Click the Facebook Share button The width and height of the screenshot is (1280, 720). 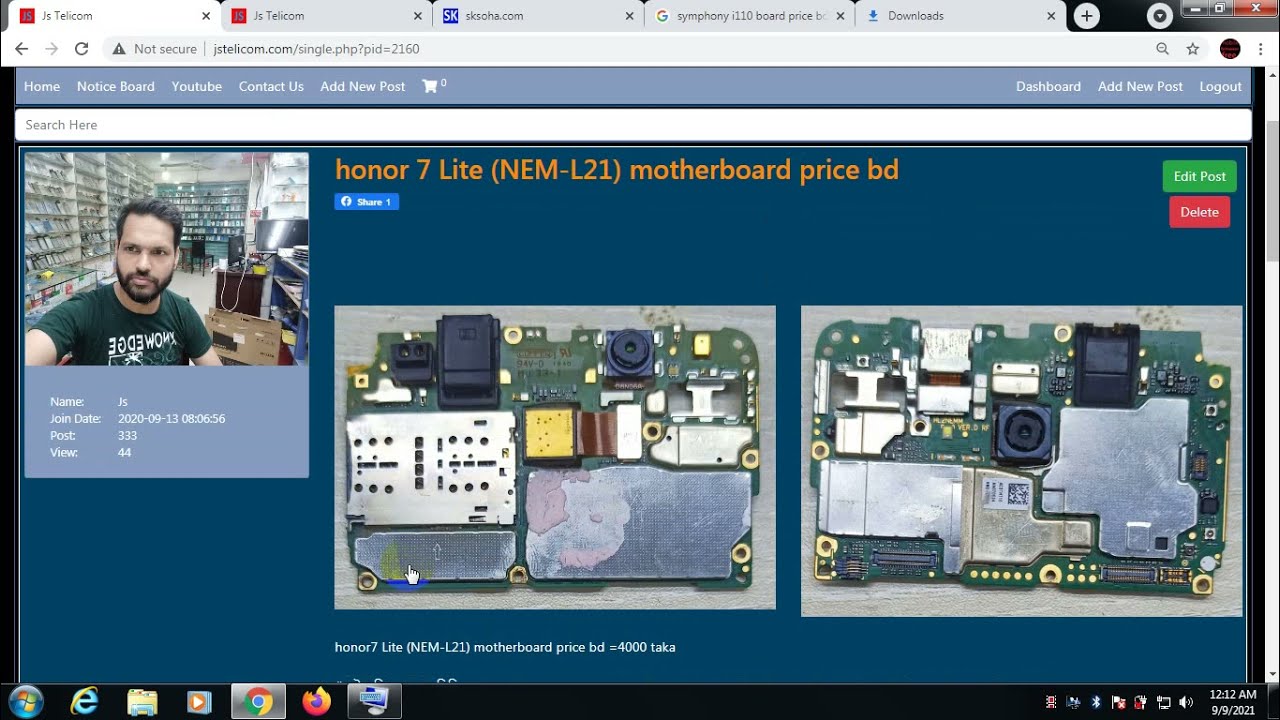click(367, 202)
